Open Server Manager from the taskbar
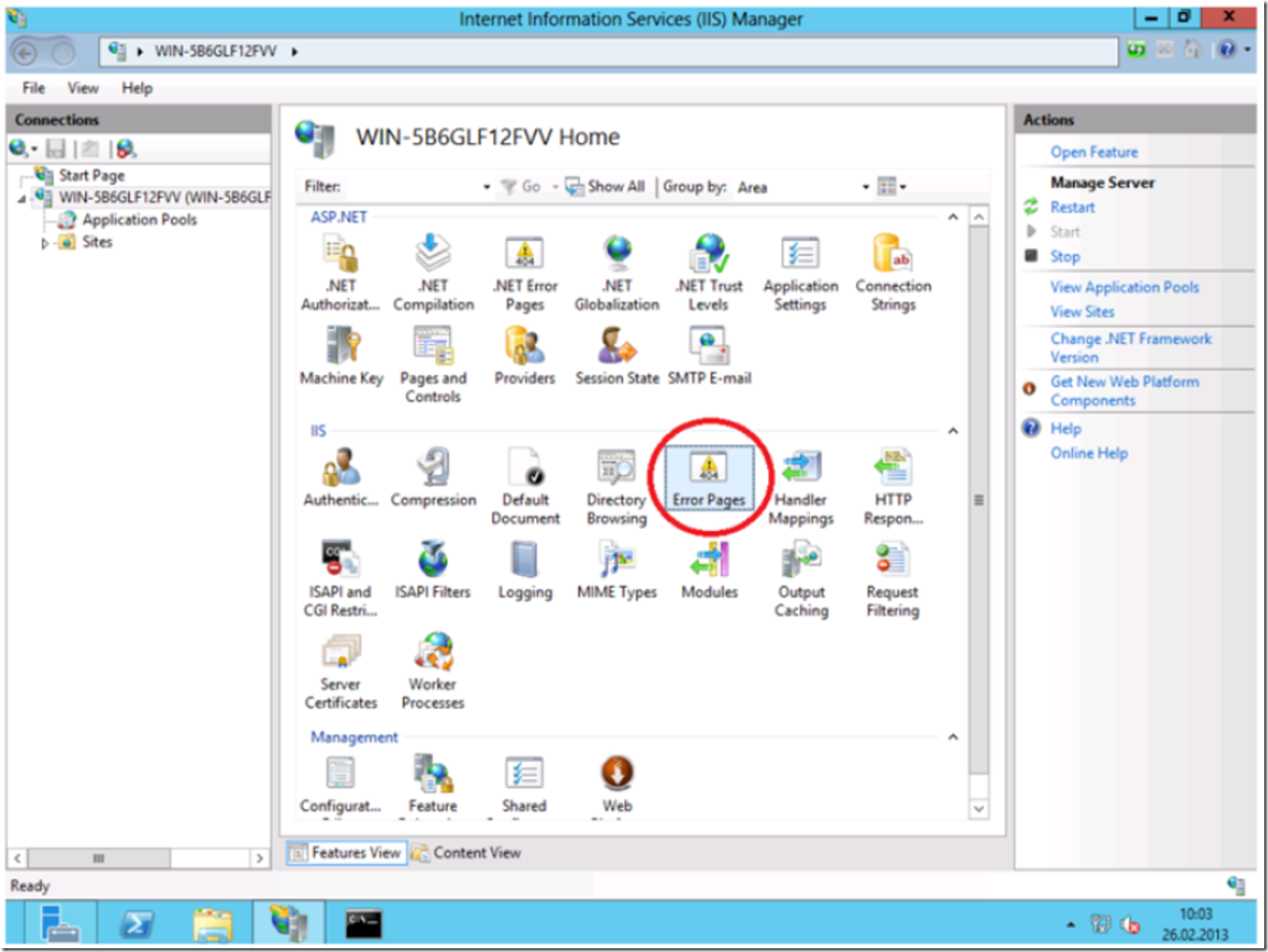Screen dimensions: 1268x952 pyautogui.click(x=61, y=923)
